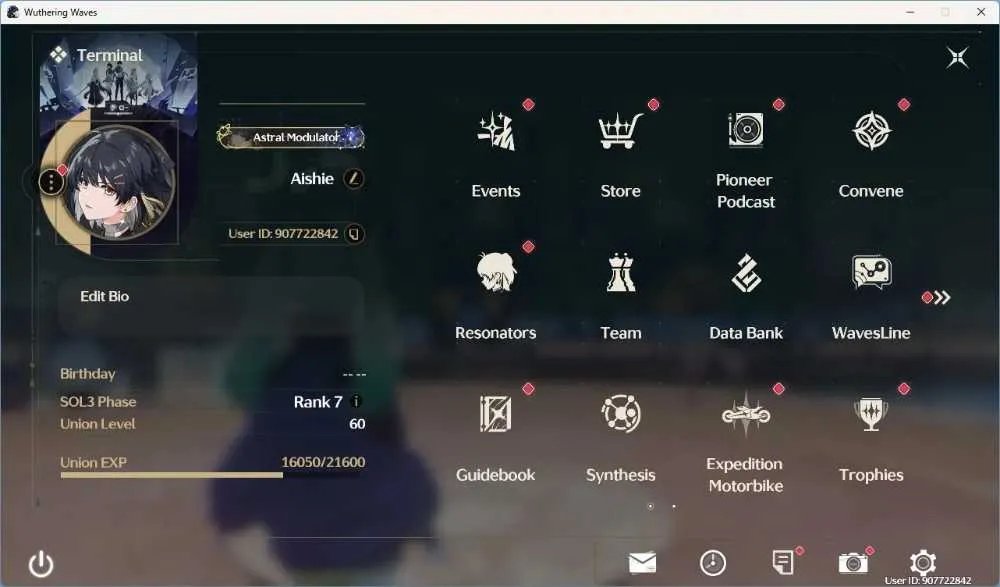This screenshot has height=587, width=1000.
Task: Open the Trophies cup icon
Action: pos(871,413)
